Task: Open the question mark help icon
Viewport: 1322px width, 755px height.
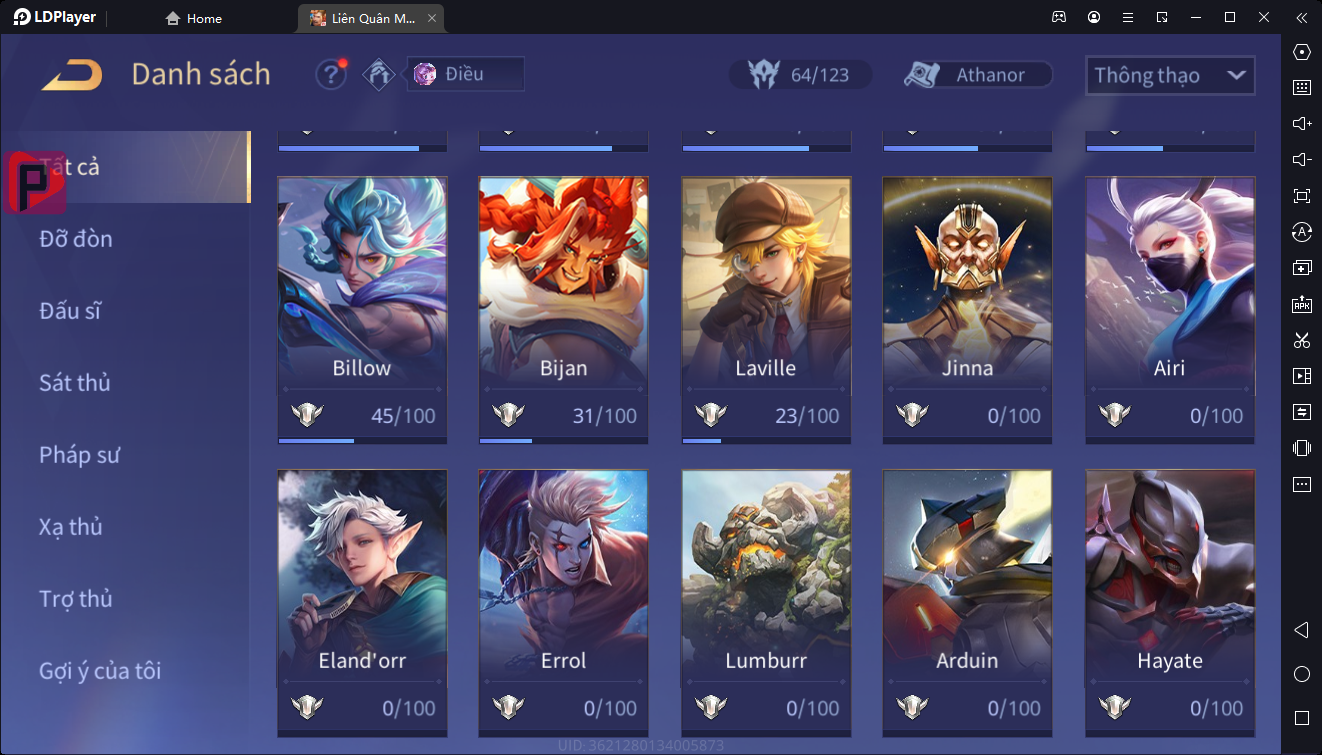Action: (x=331, y=75)
